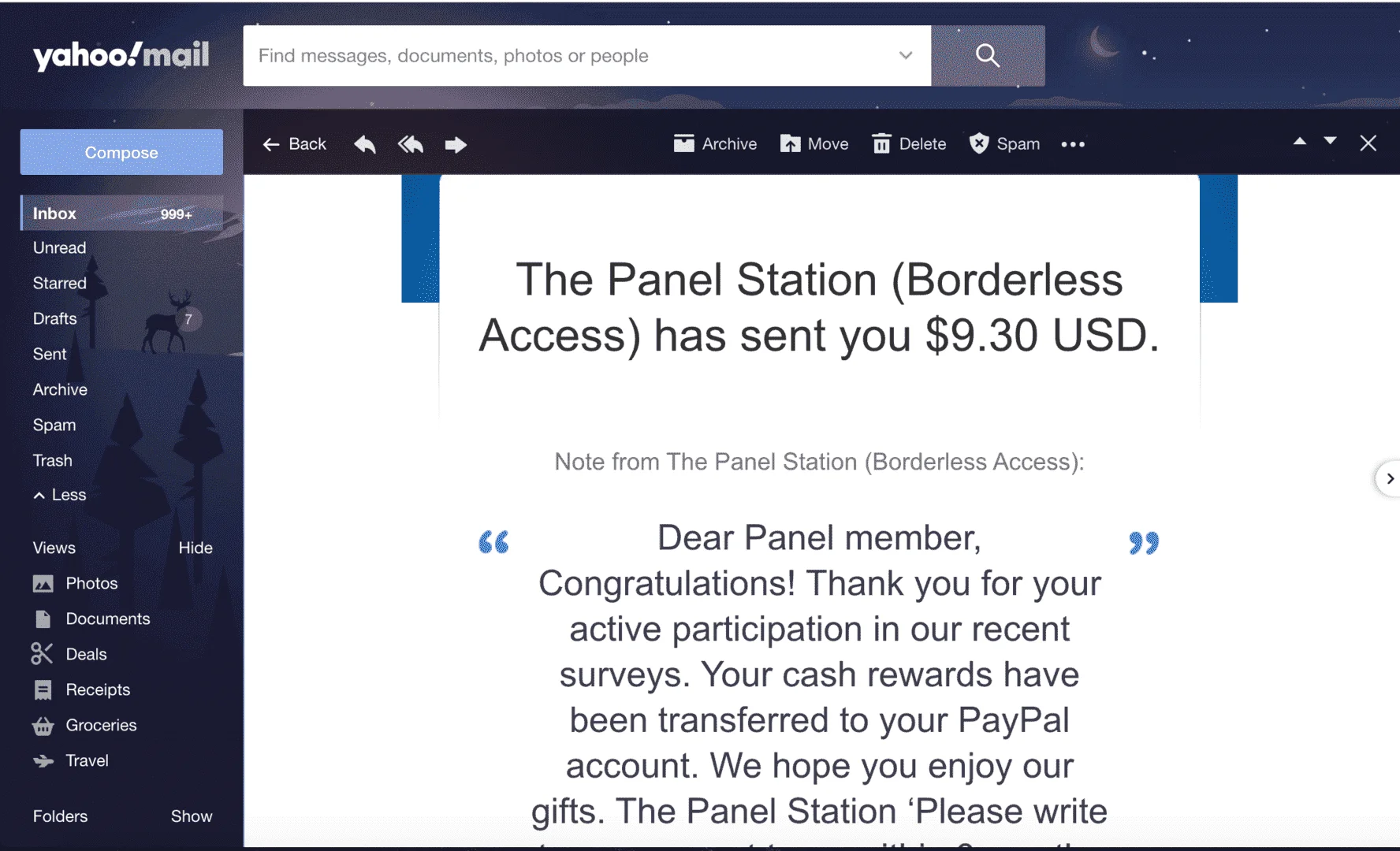1400x851 pixels.
Task: Show the Folders section
Action: (192, 817)
